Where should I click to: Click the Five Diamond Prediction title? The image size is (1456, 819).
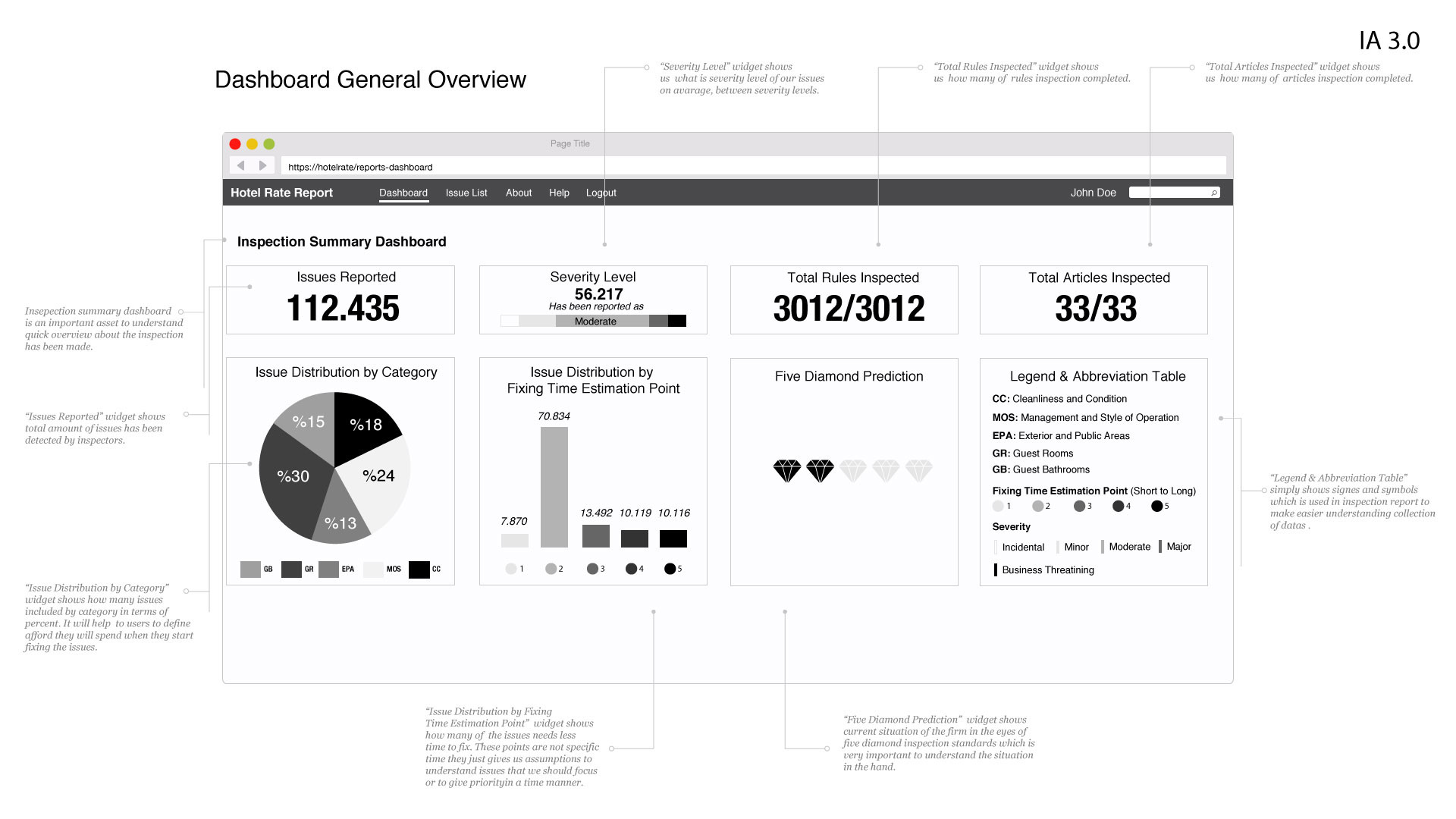coord(849,376)
